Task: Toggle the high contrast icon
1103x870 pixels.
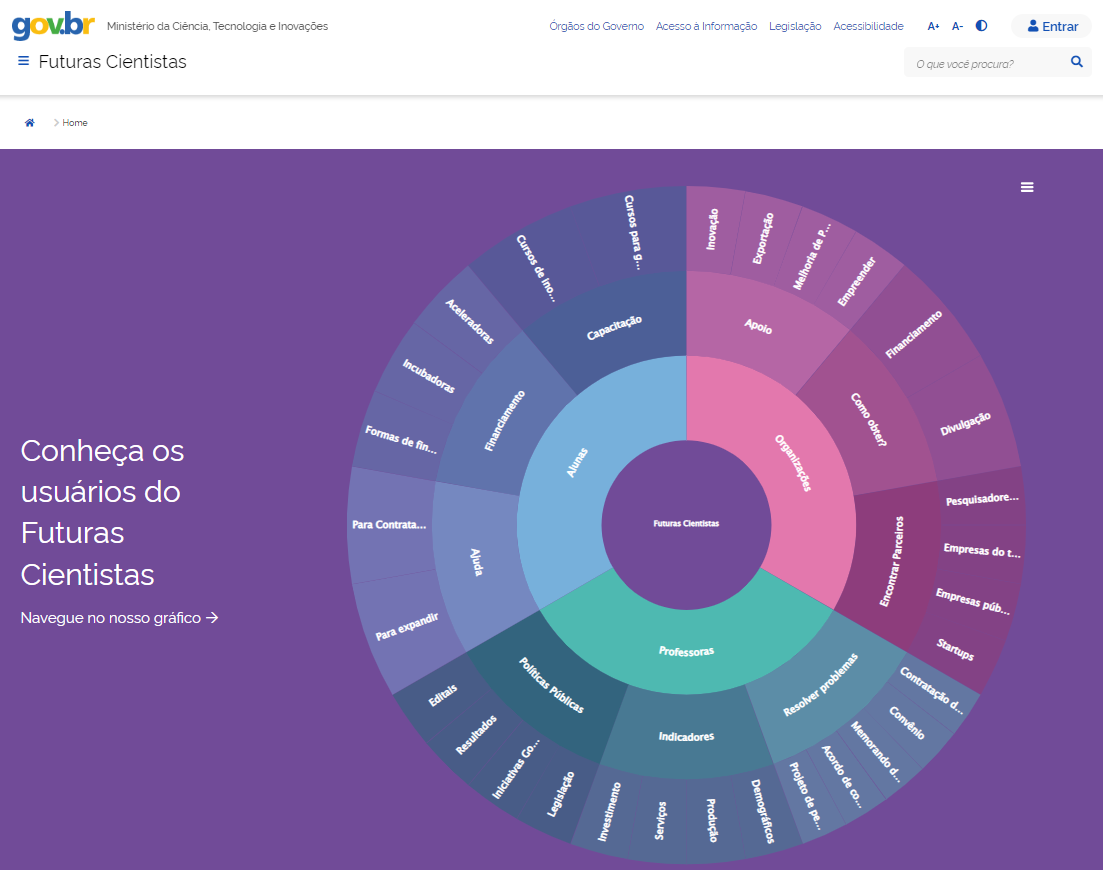Action: 981,26
